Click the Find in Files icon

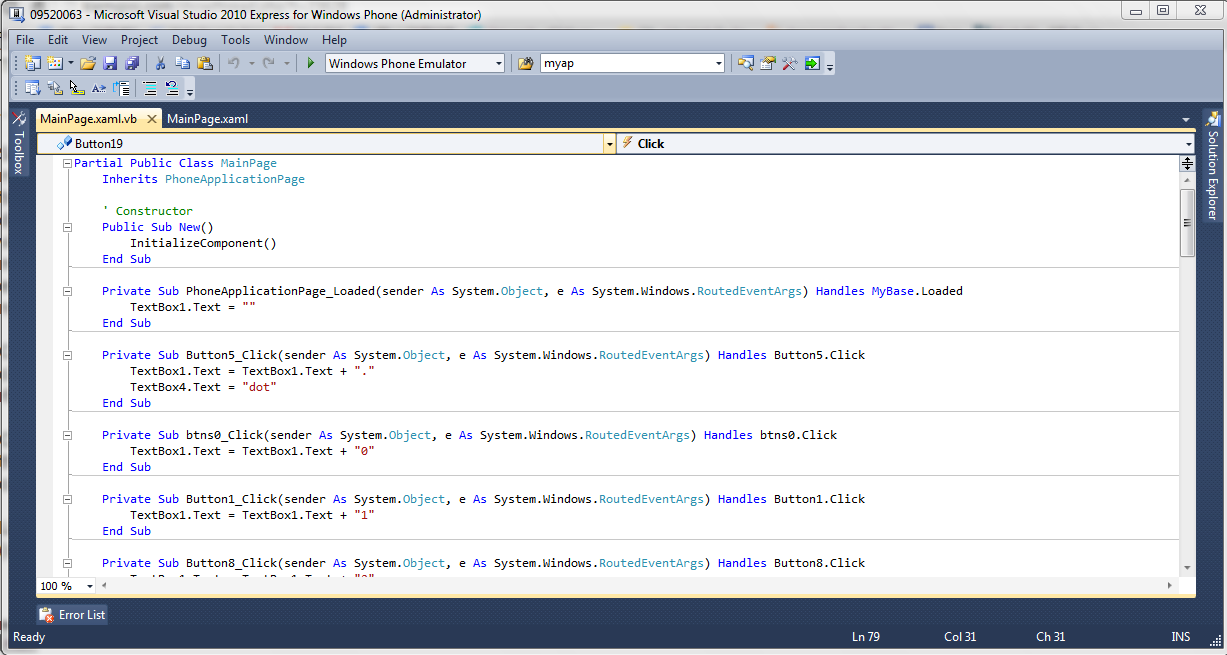click(x=525, y=64)
